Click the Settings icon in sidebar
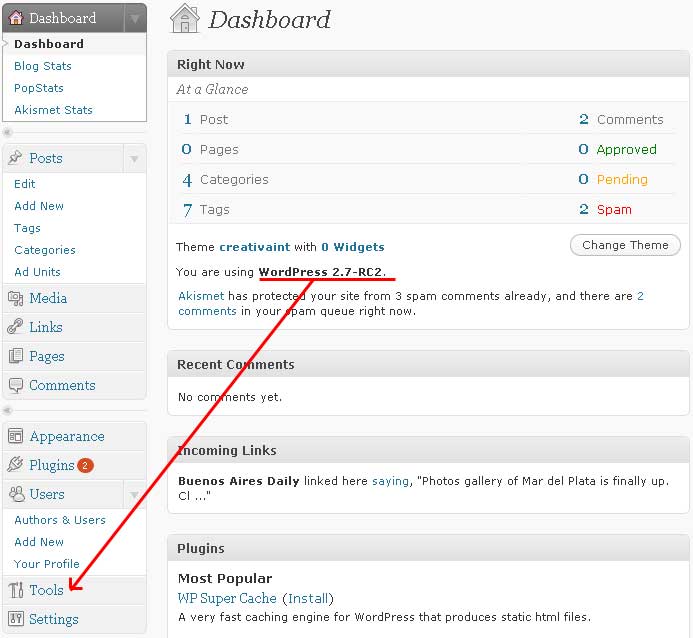Screen dimensions: 693x638 [15, 619]
